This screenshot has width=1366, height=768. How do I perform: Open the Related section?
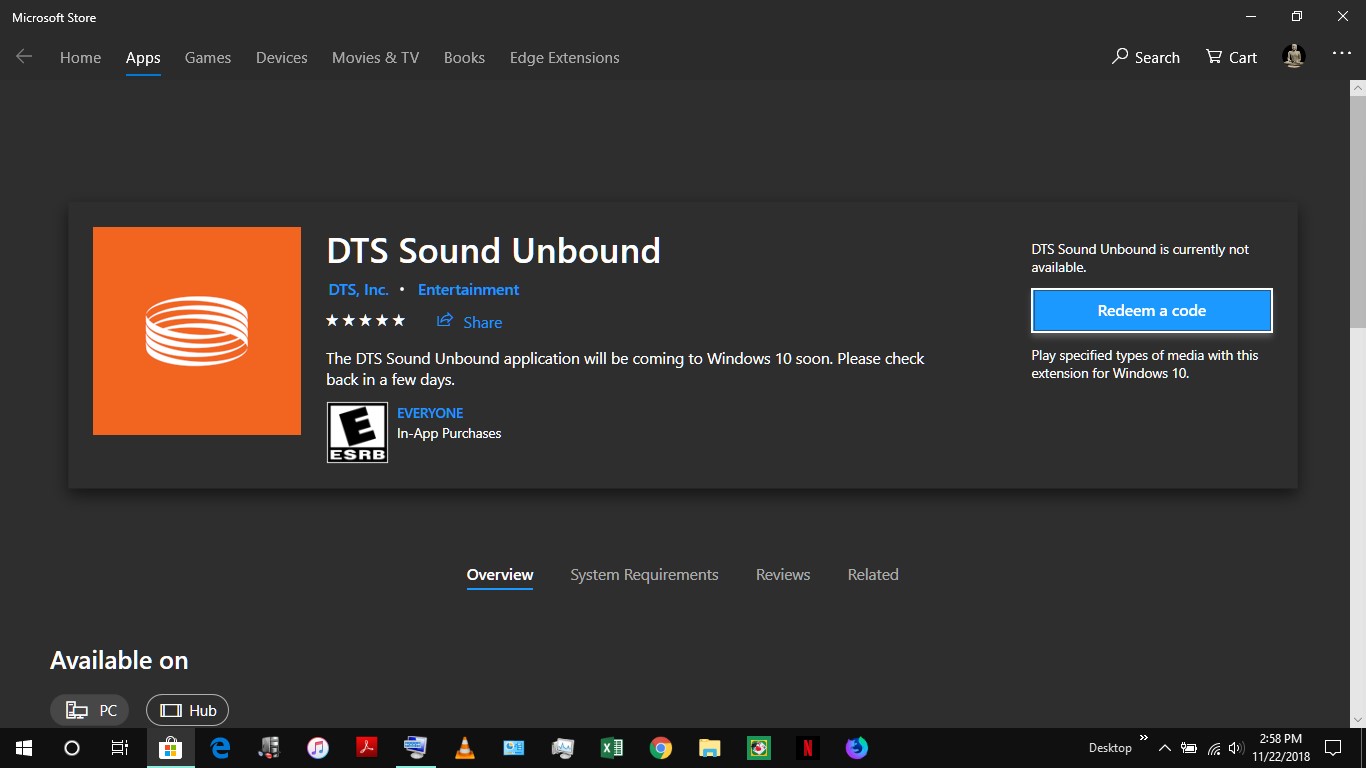(873, 575)
